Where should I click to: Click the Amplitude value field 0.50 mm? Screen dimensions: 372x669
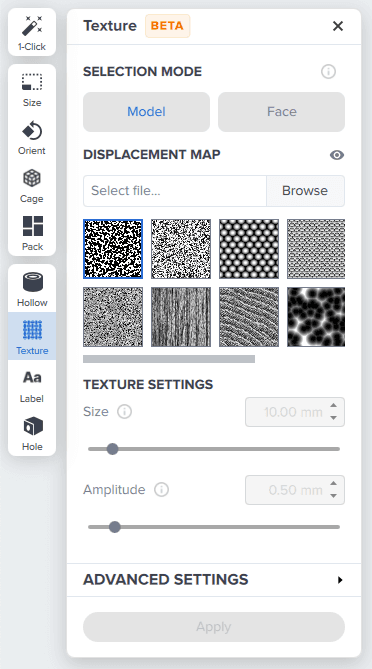[x=295, y=490]
